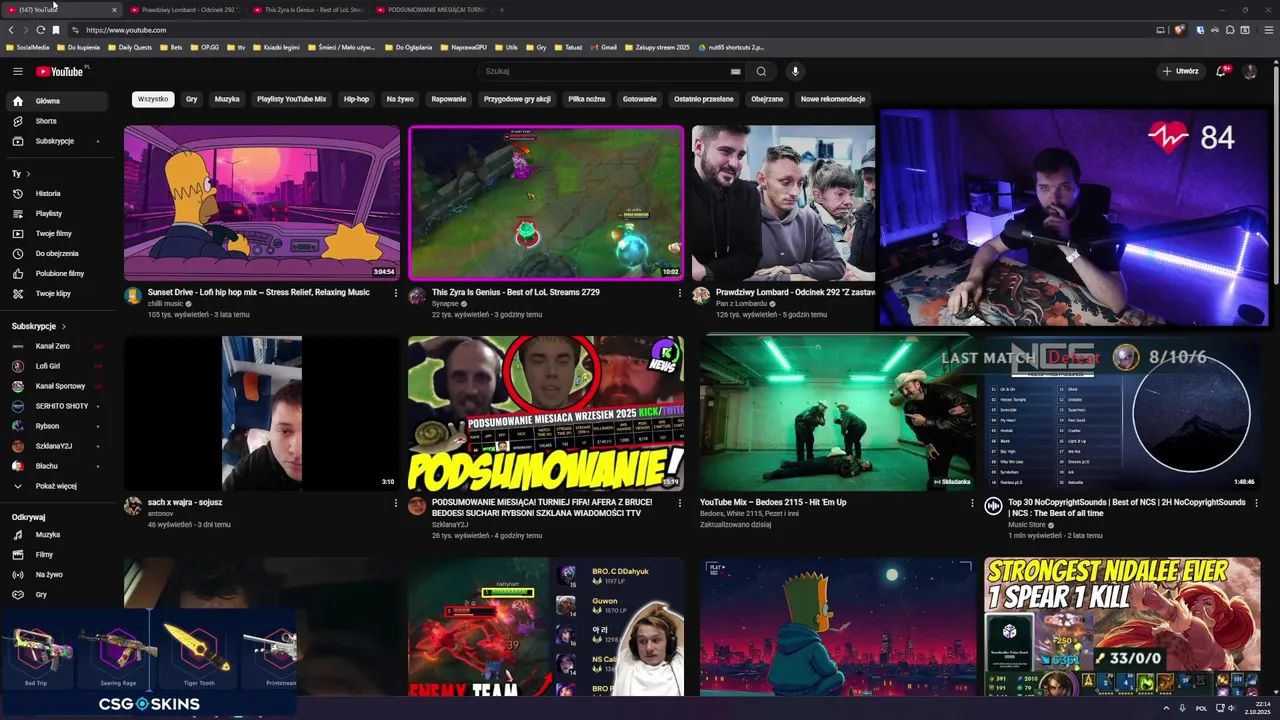Open Polubione filmy in the sidebar
This screenshot has height=720, width=1280.
click(57, 273)
